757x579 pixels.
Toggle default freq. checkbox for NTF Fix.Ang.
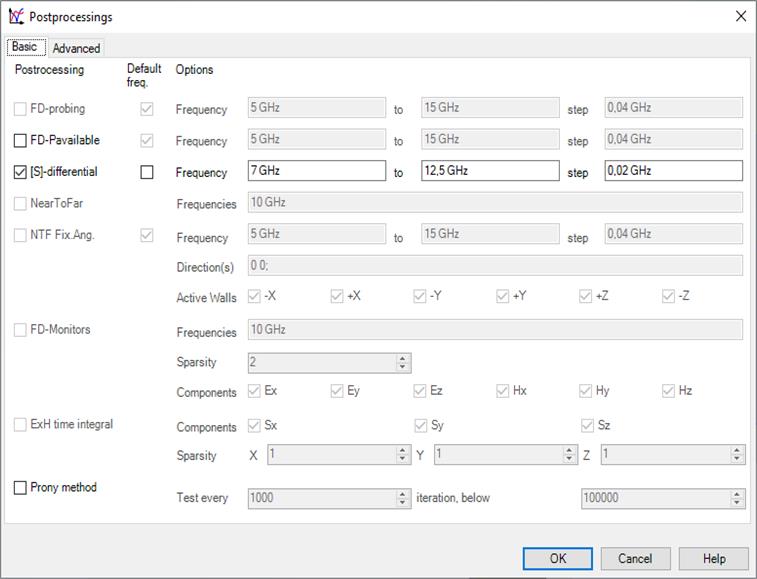coord(147,235)
